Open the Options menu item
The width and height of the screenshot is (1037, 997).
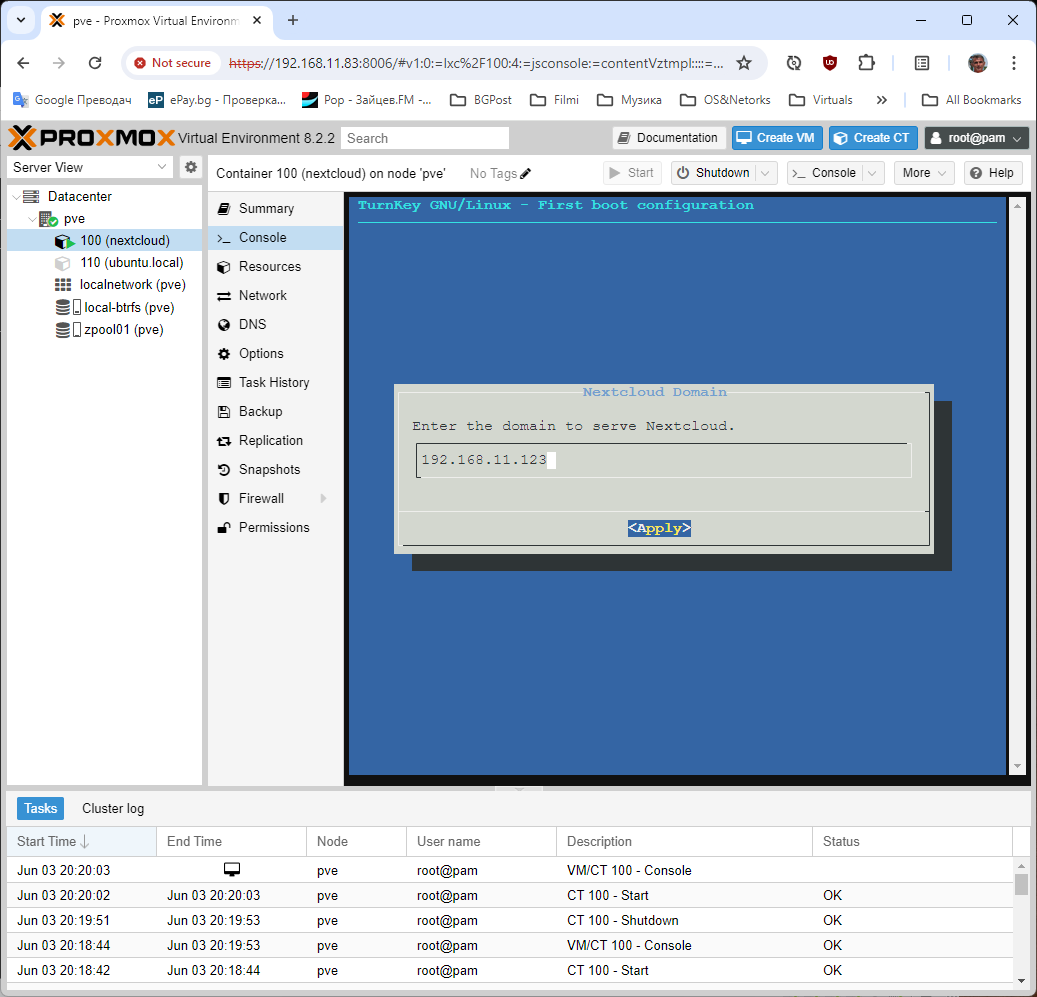click(x=276, y=354)
